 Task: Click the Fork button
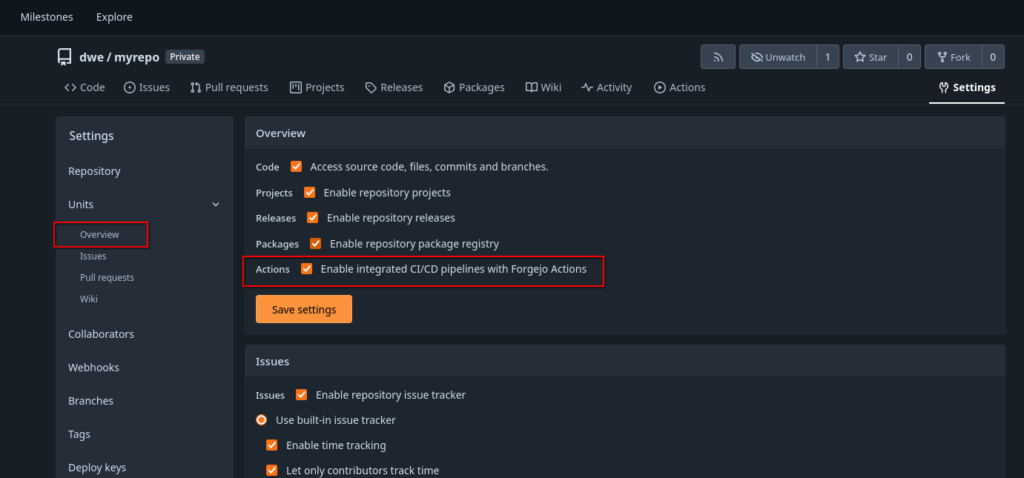[x=952, y=57]
